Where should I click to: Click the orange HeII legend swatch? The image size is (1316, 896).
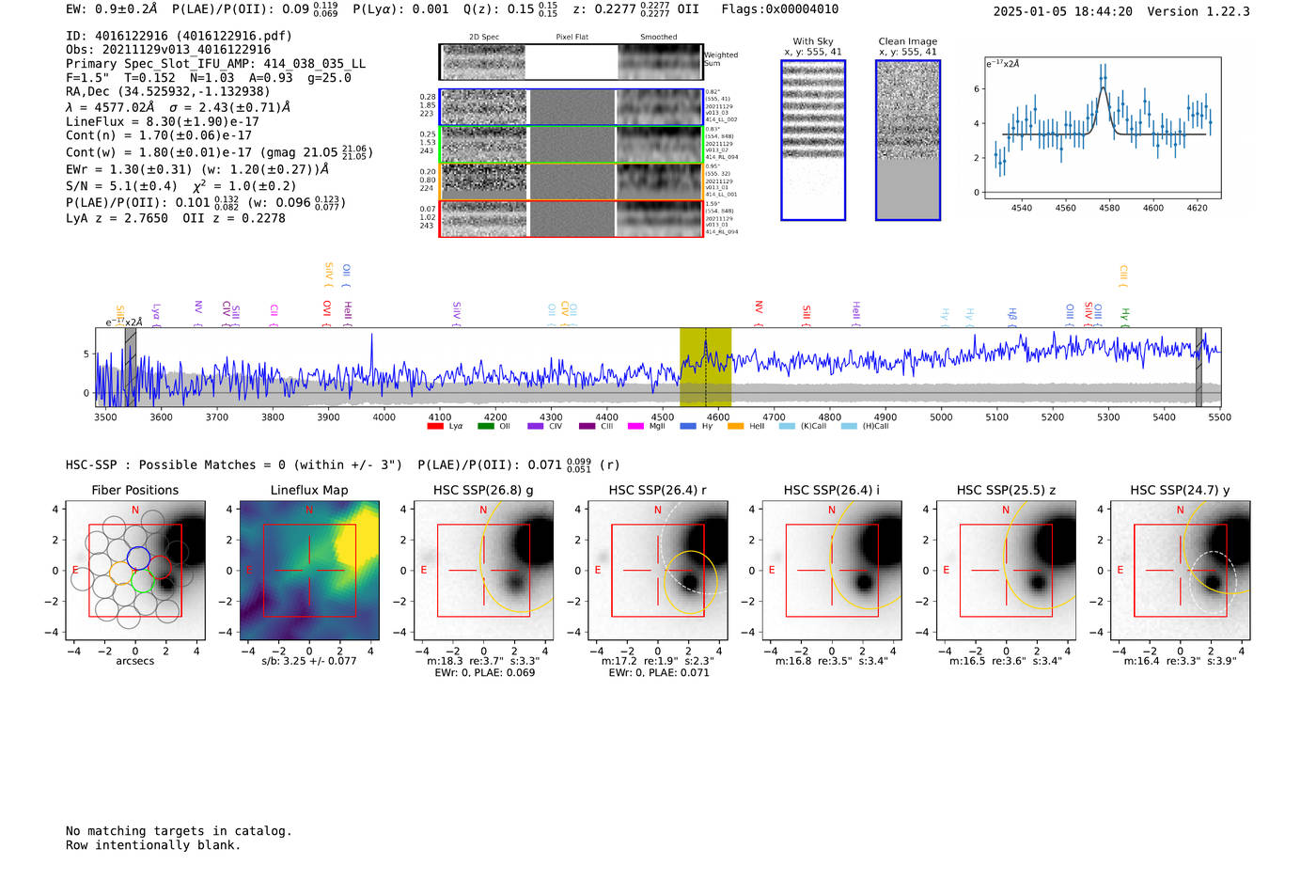click(x=736, y=427)
